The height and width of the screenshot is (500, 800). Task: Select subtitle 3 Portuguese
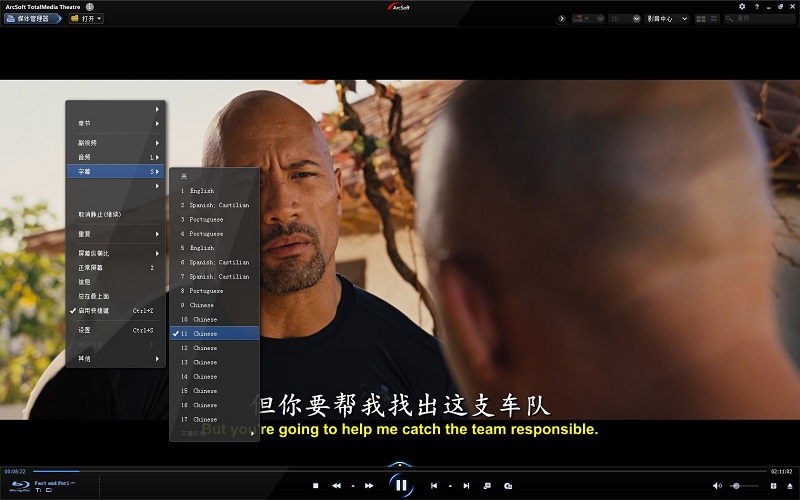214,219
